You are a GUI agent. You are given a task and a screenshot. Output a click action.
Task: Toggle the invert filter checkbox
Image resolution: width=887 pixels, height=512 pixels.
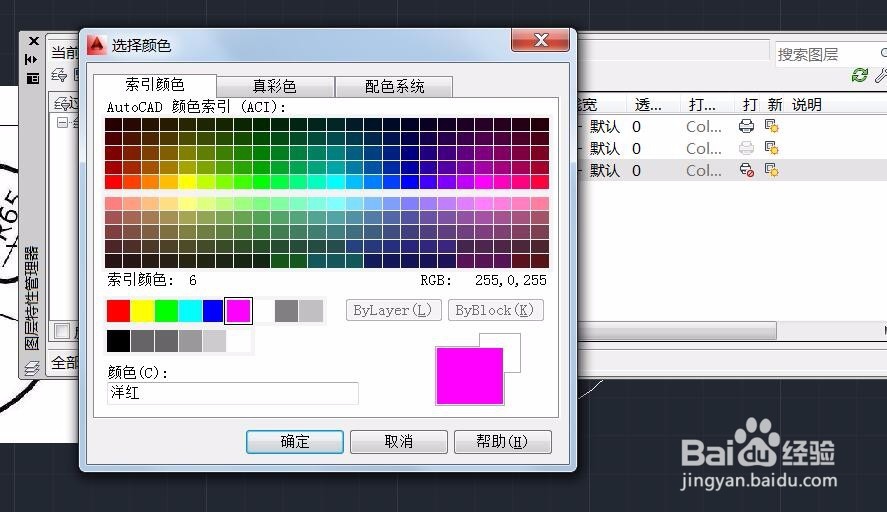62,331
